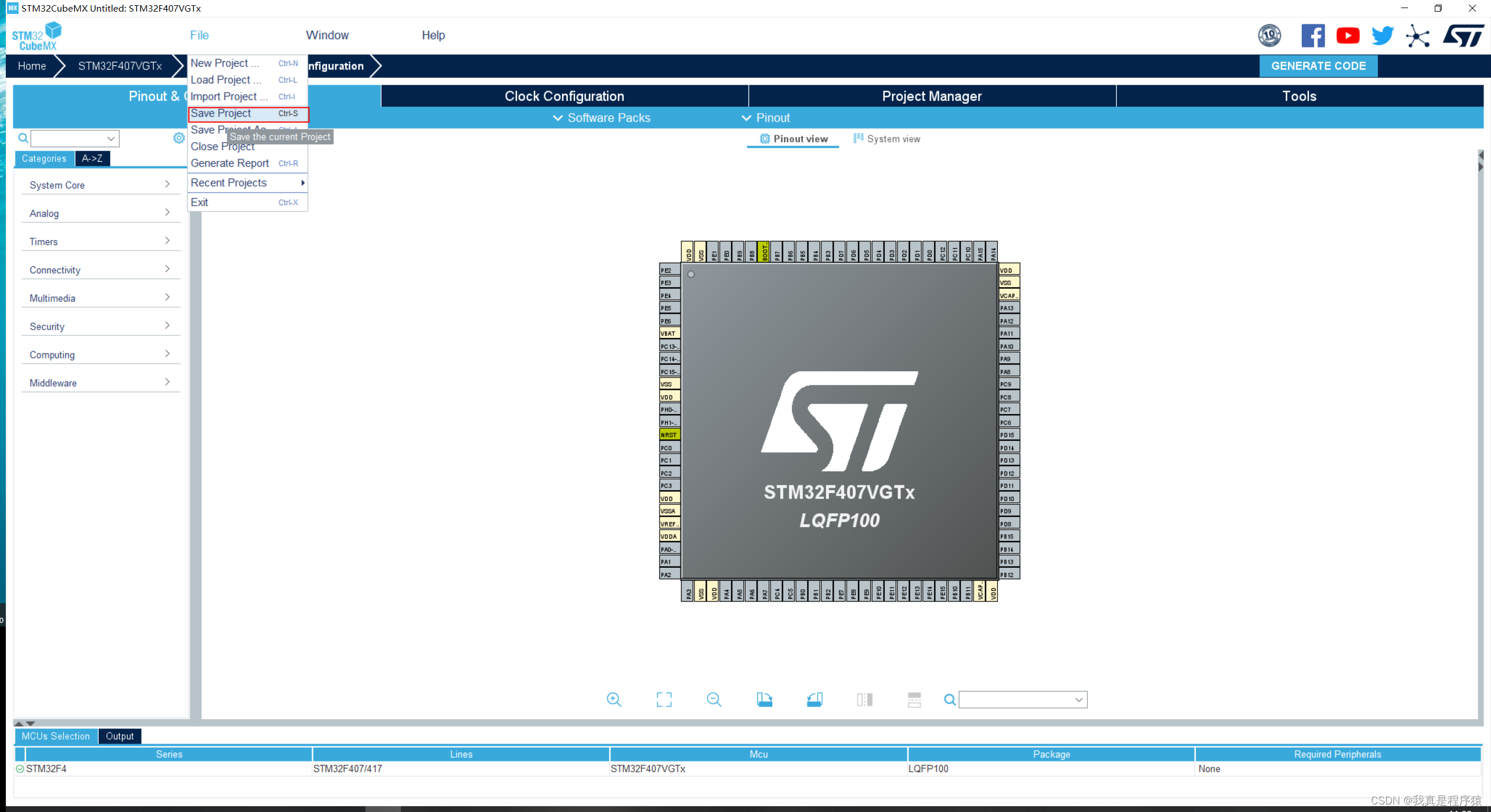Choose Save Project in File menu

(248, 114)
